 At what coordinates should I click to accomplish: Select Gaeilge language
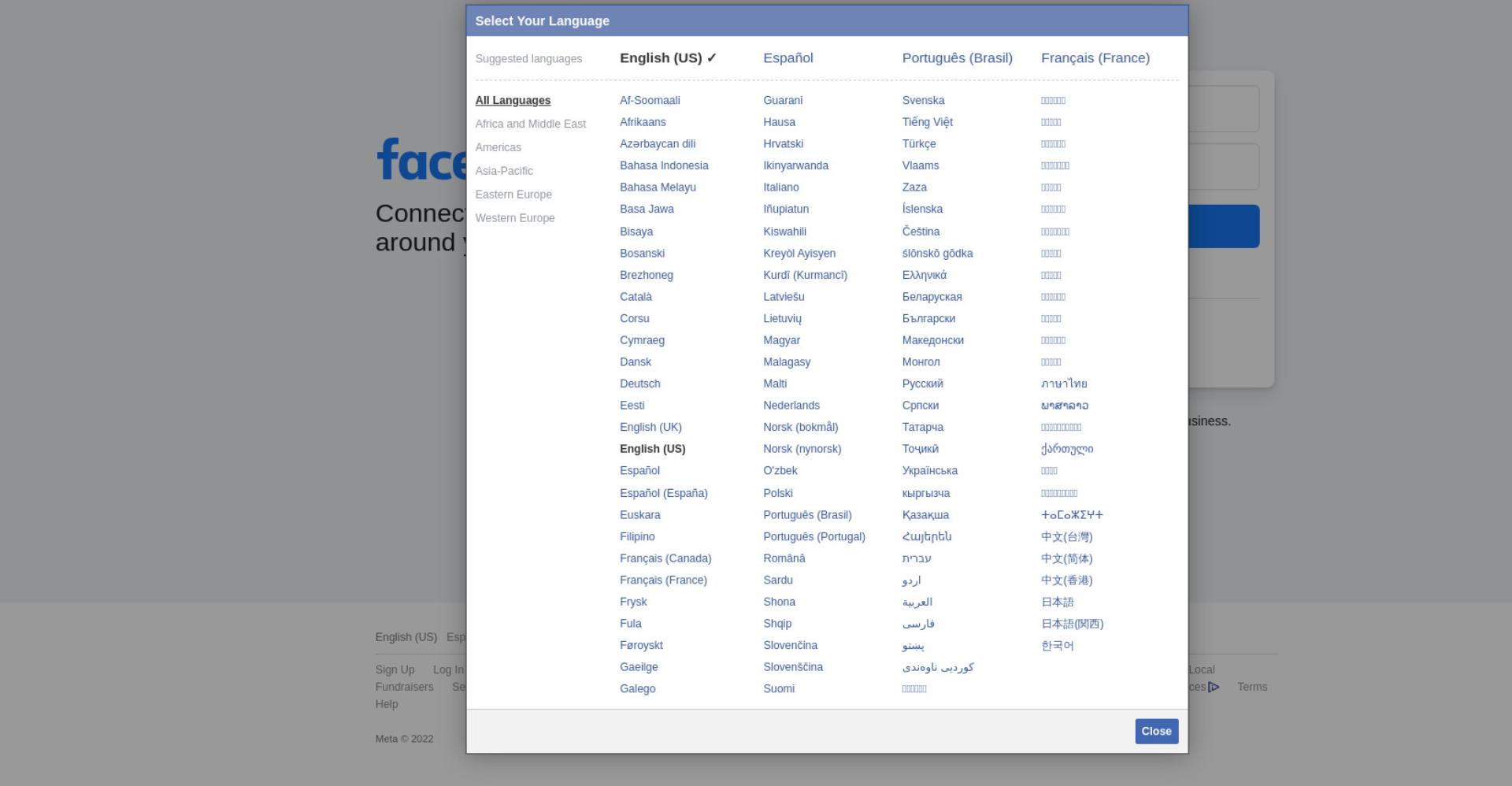[639, 666]
